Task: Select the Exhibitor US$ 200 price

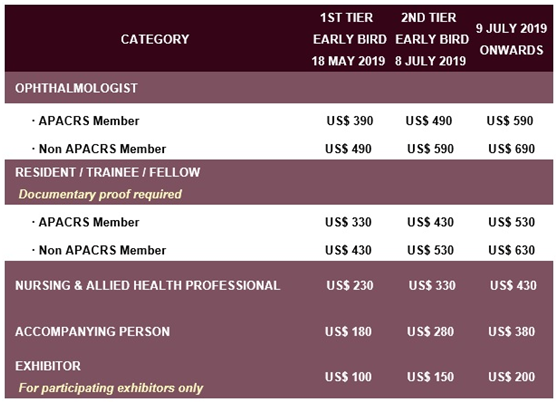Action: point(511,377)
